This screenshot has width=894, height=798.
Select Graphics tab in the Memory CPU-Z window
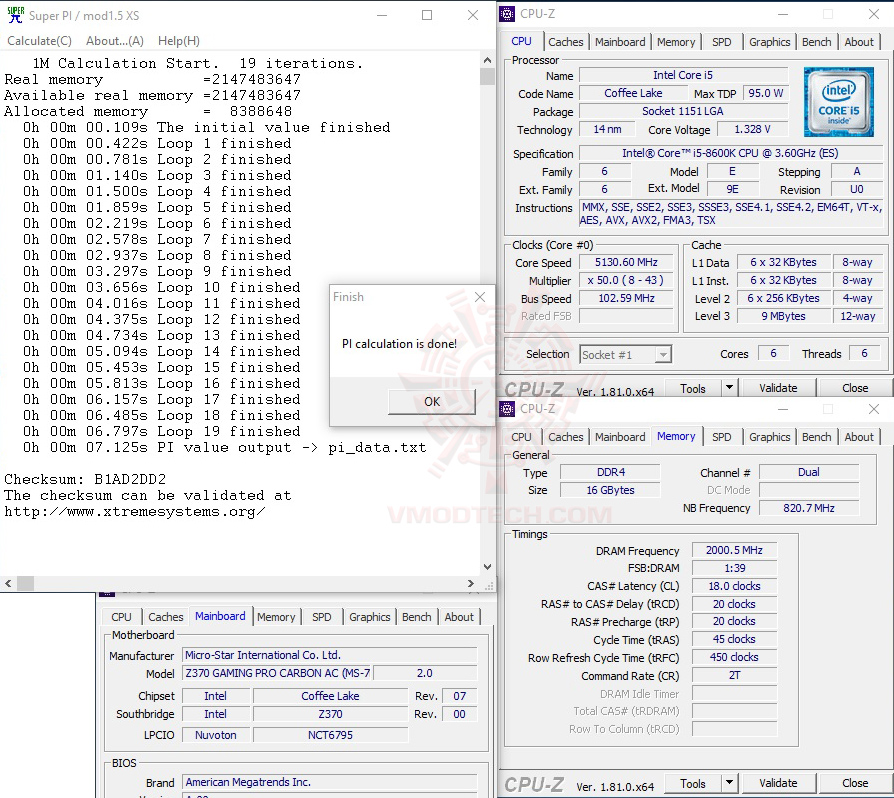click(x=769, y=437)
